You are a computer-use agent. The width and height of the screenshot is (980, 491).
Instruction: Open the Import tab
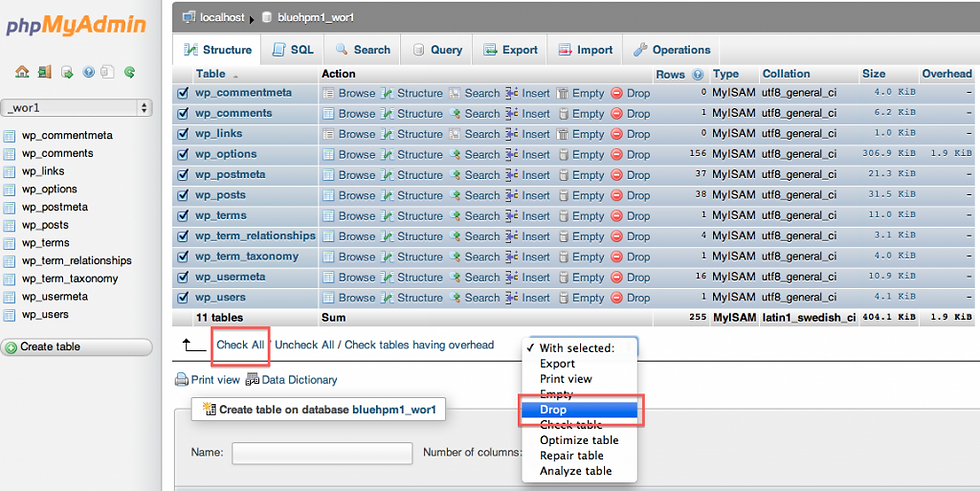[586, 50]
